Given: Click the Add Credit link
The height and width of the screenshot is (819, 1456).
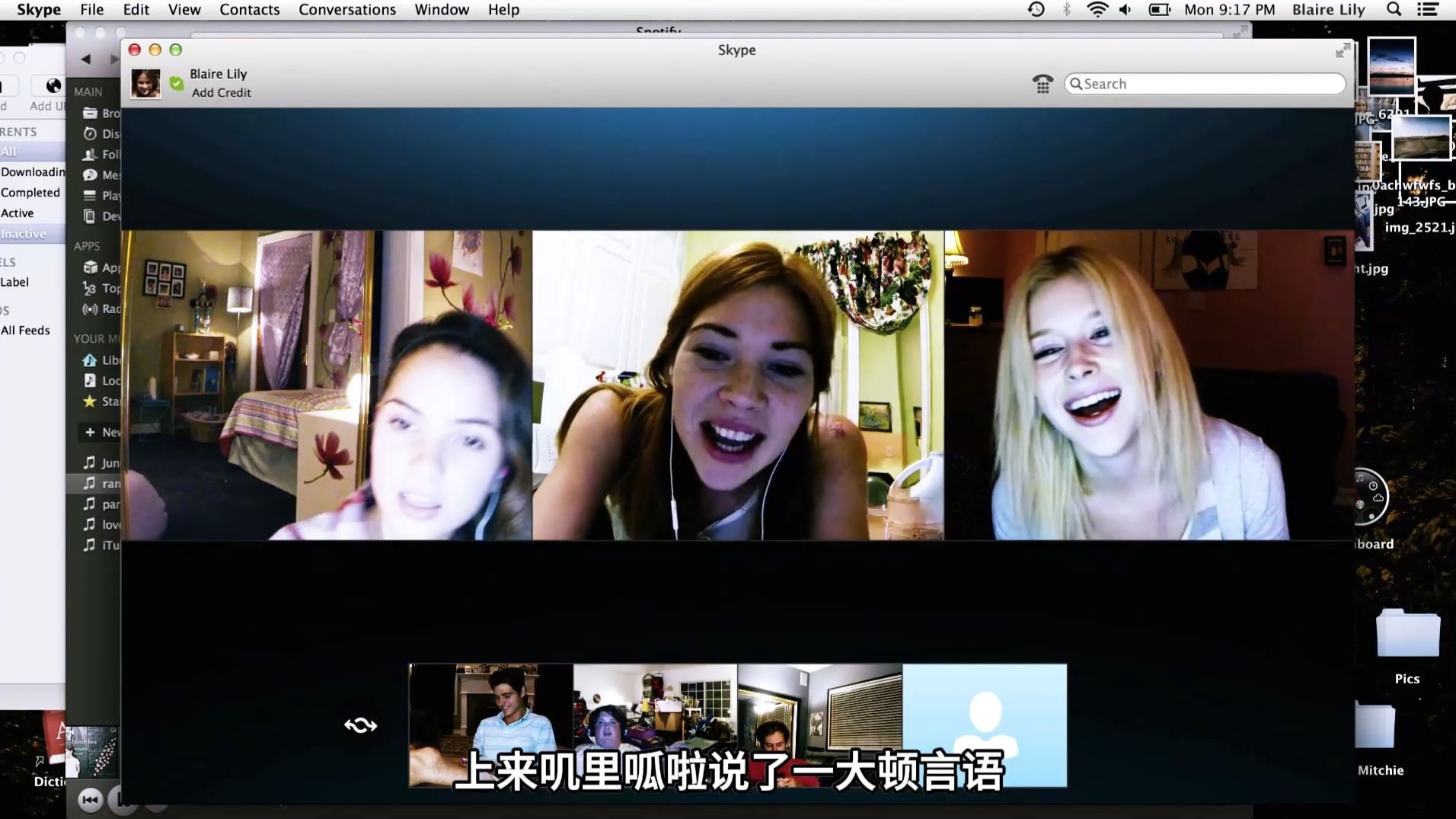Looking at the screenshot, I should tap(221, 93).
